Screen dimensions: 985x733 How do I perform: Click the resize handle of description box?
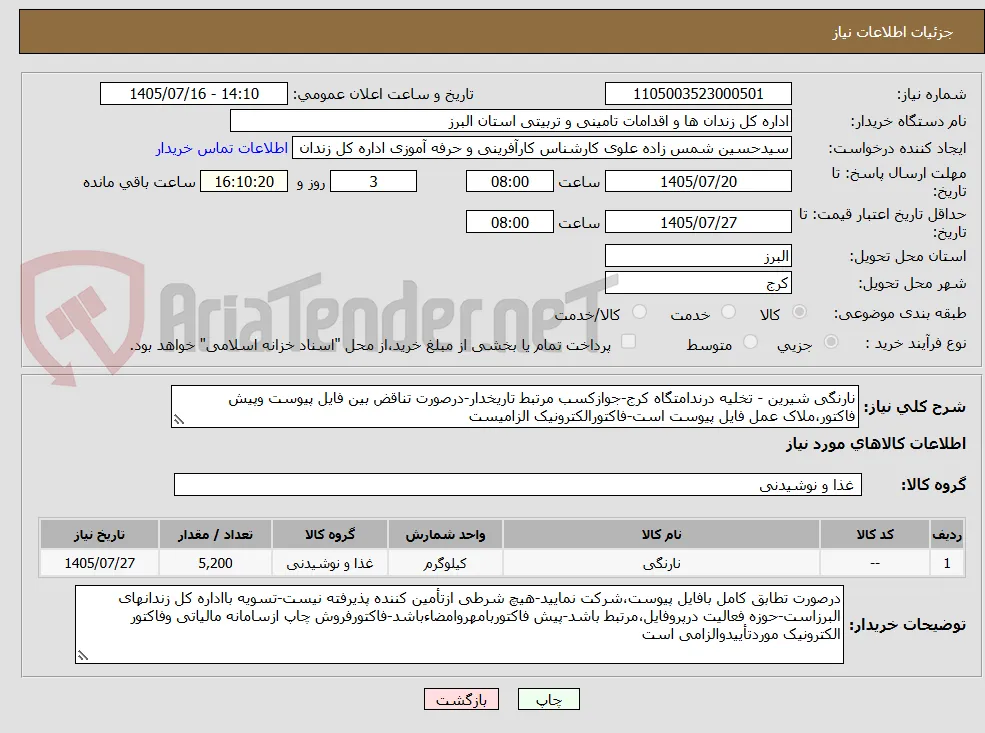178,420
